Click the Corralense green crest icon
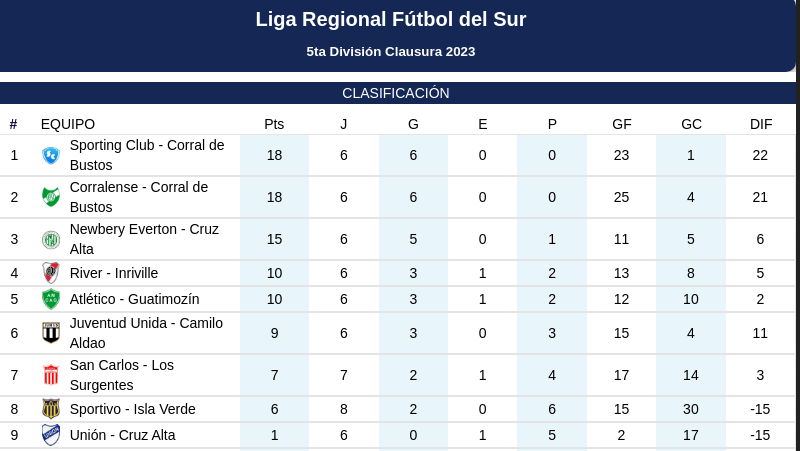This screenshot has width=800, height=451. tap(51, 197)
